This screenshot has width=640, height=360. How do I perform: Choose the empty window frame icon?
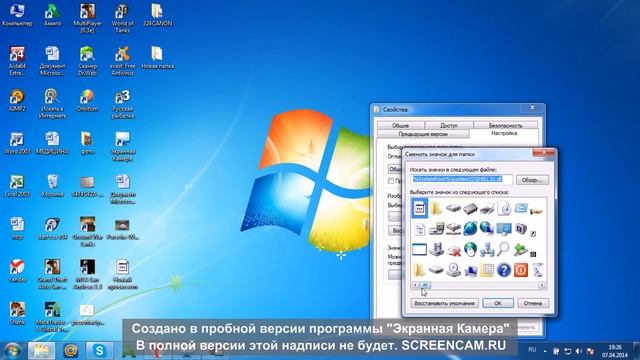[419, 249]
